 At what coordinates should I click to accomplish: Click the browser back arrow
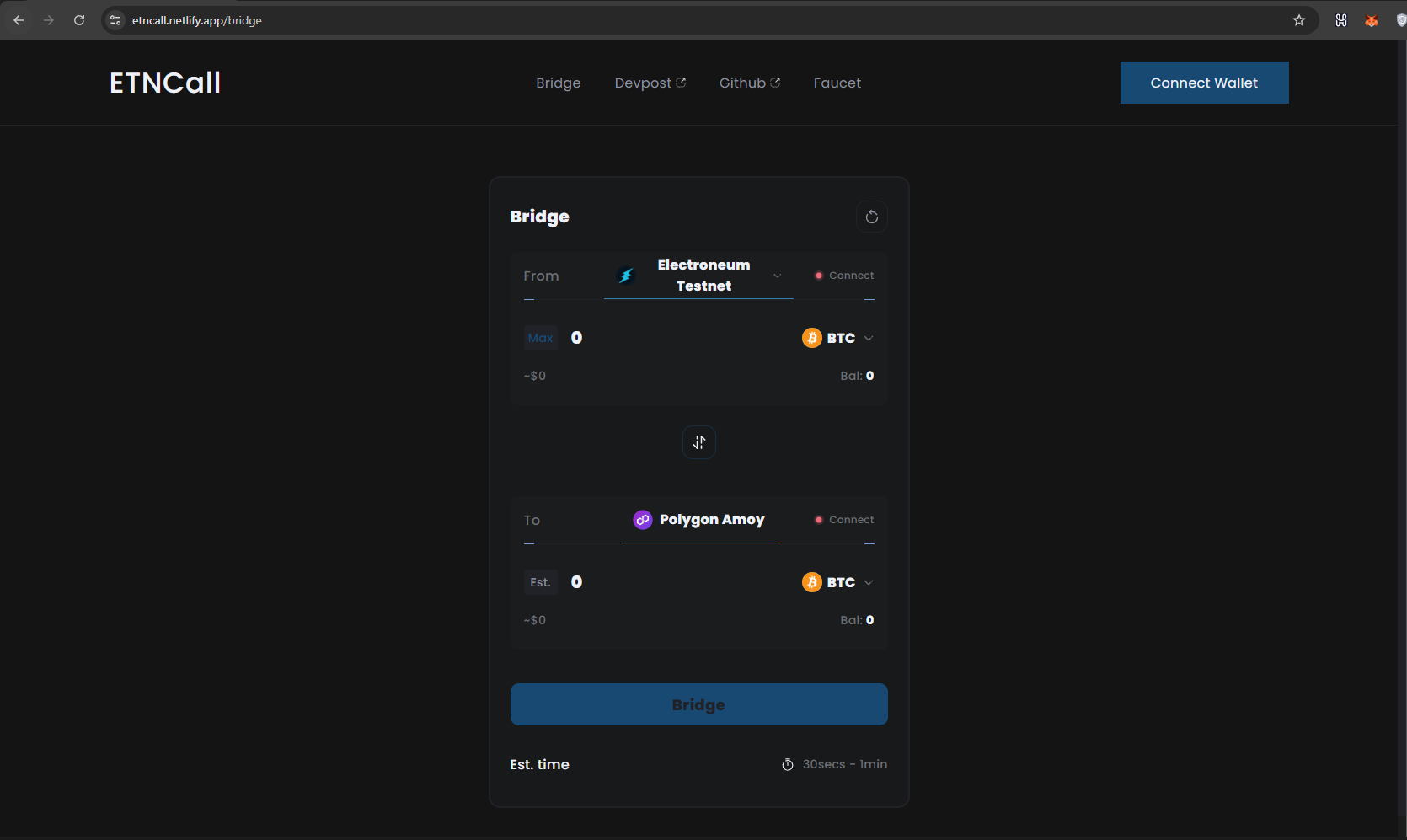point(19,20)
